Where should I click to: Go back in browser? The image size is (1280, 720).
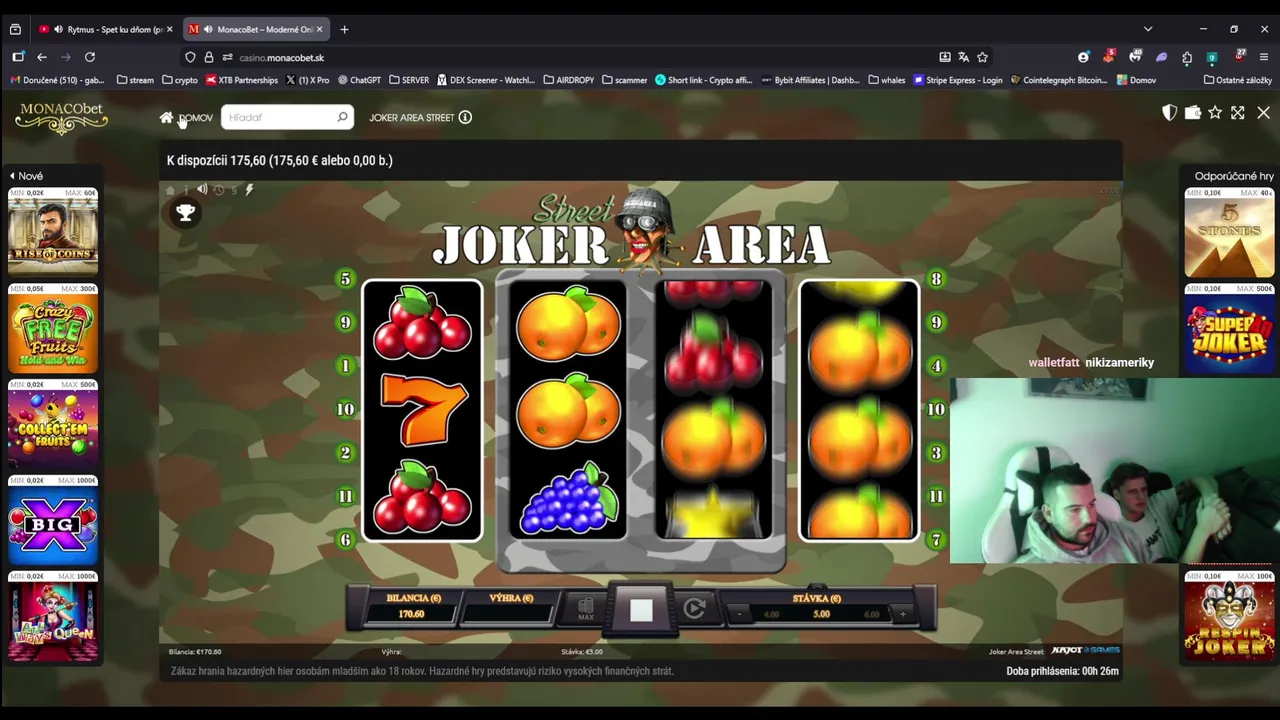42,57
